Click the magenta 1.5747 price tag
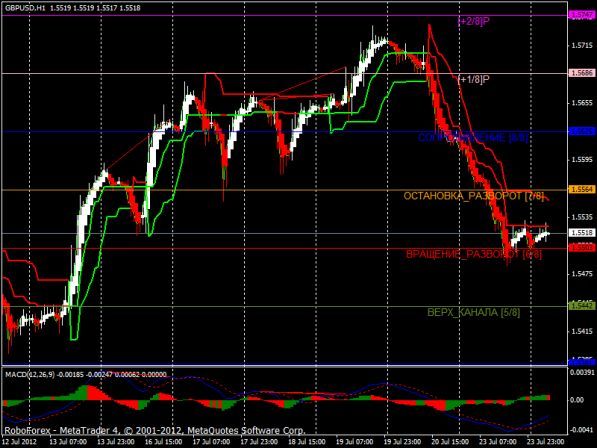Image resolution: width=597 pixels, height=448 pixels. click(x=582, y=15)
